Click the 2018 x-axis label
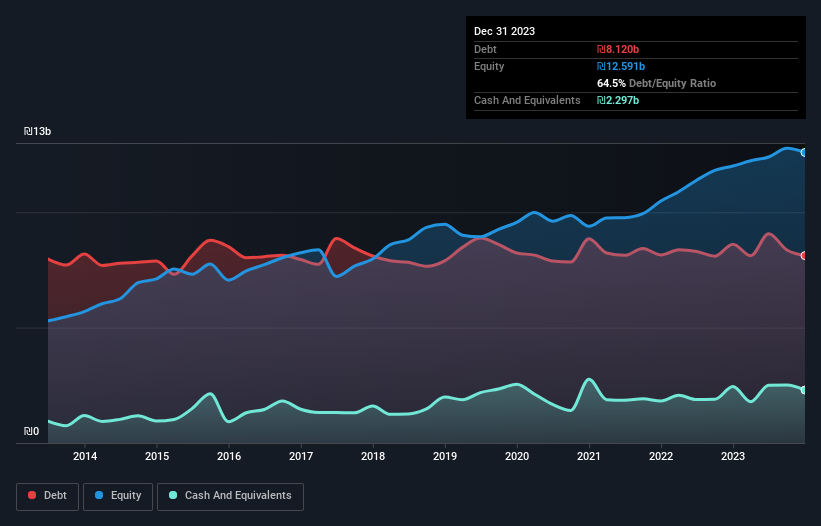 [373, 456]
